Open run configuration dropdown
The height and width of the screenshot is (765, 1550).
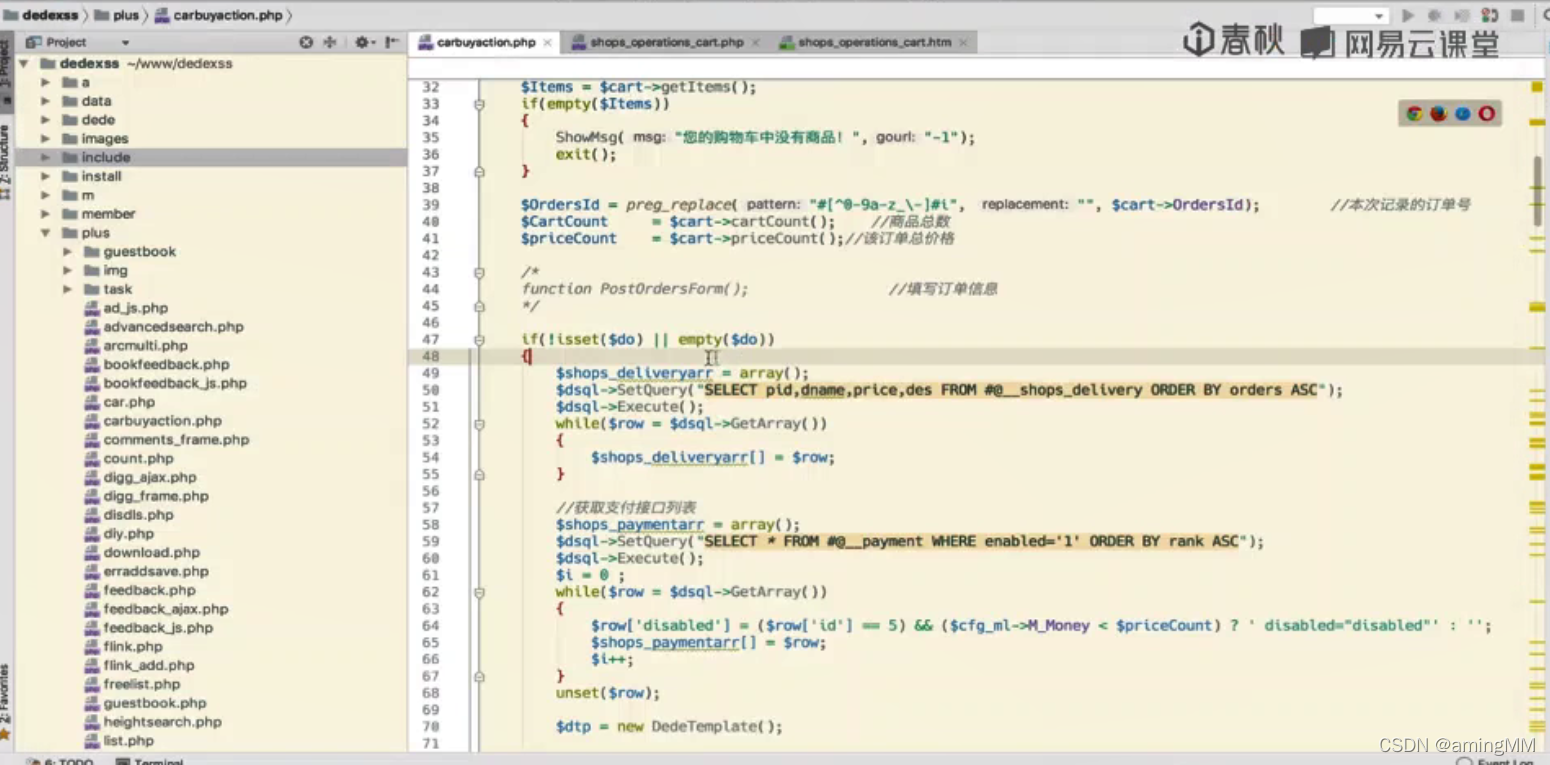(1350, 16)
